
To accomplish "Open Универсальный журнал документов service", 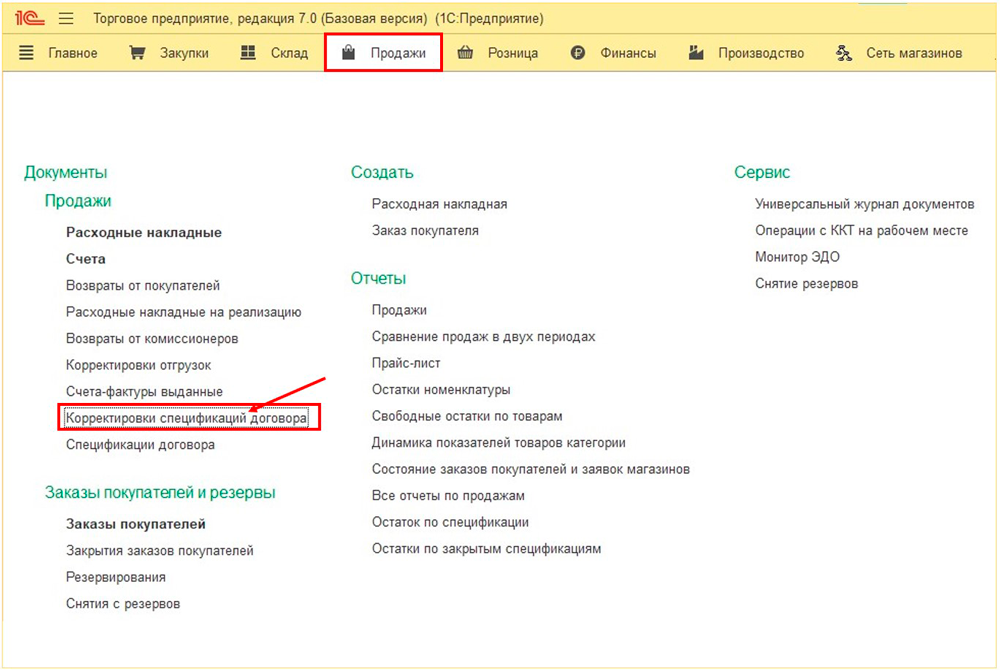I will [864, 204].
